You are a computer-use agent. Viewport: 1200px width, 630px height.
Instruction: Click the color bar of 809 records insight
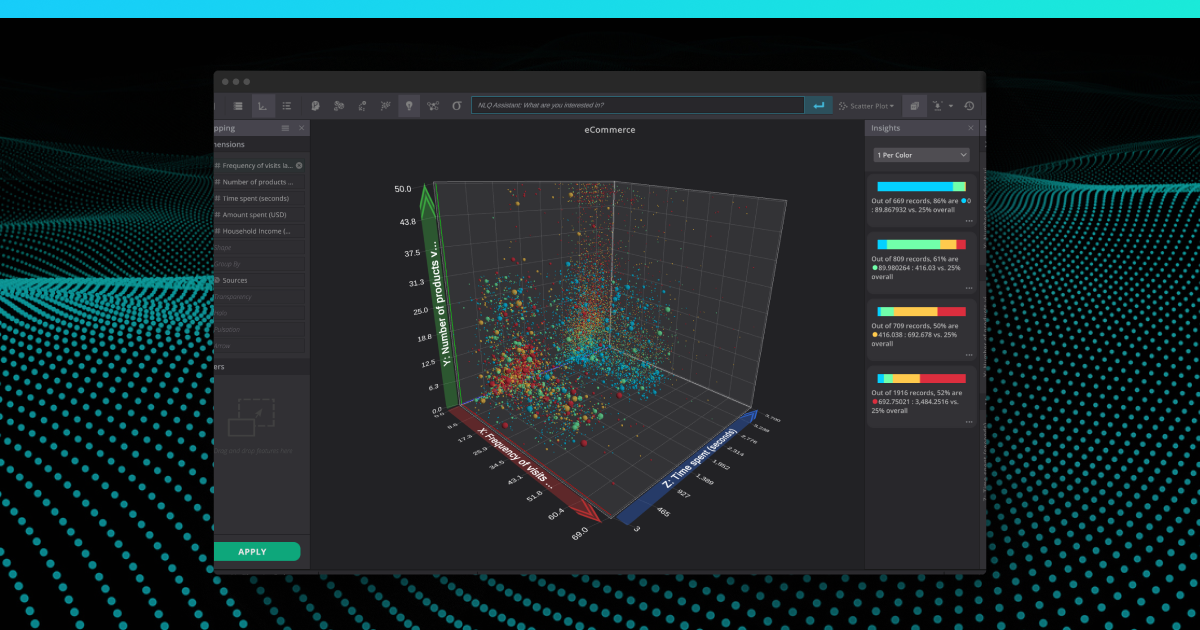pyautogui.click(x=921, y=244)
